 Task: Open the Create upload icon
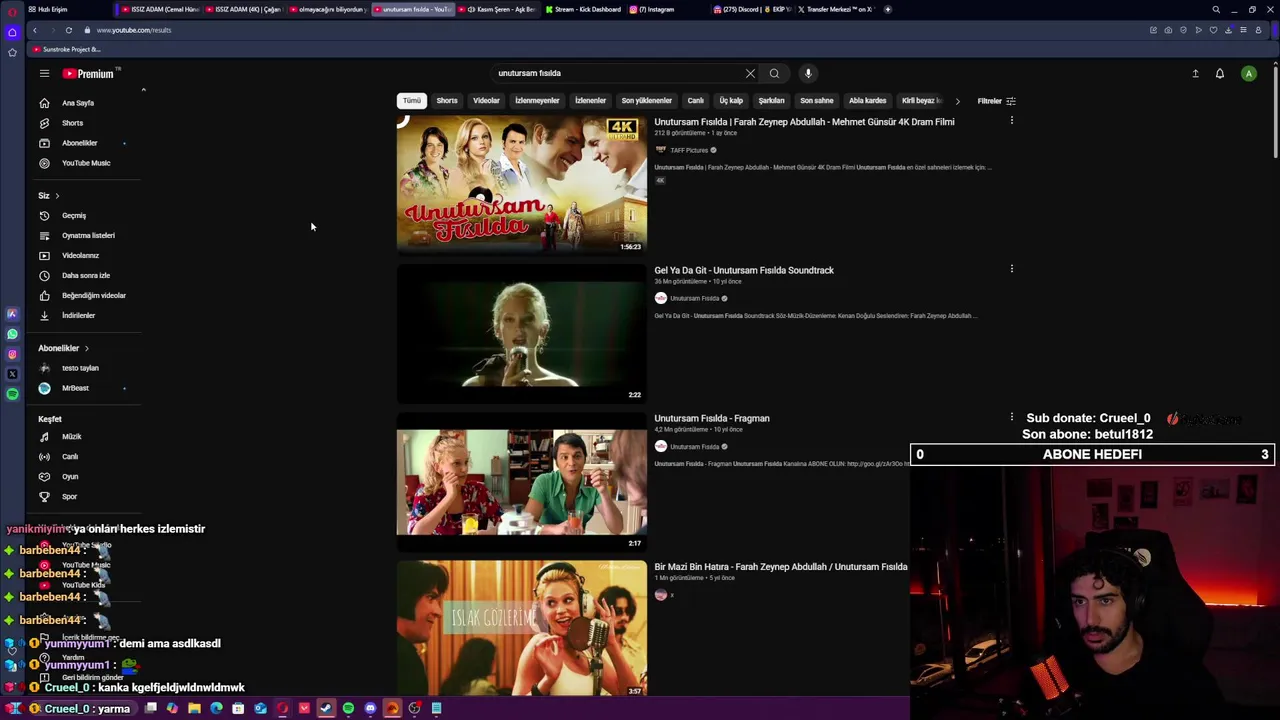tap(1195, 73)
